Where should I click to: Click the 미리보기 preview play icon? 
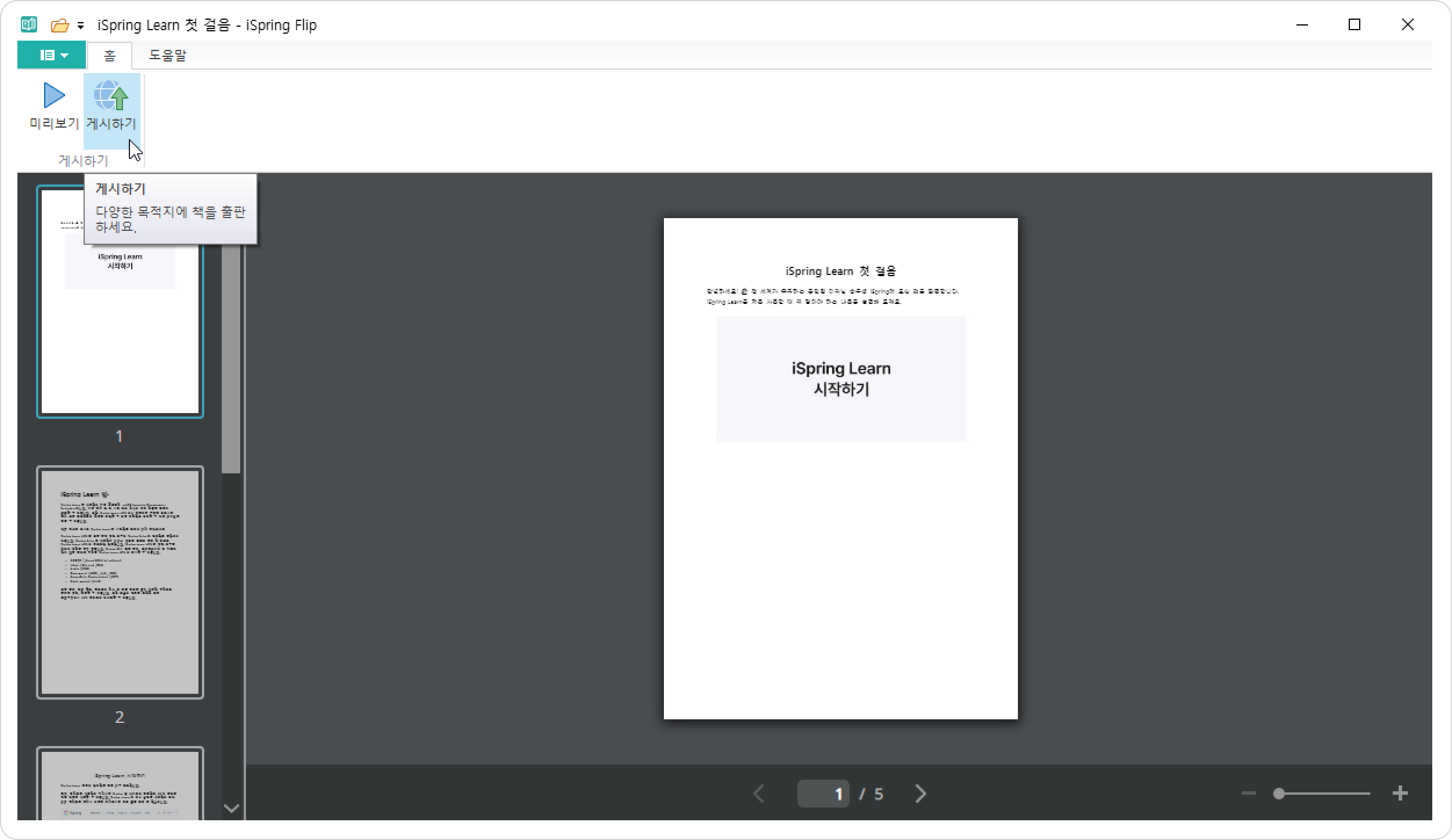click(54, 95)
